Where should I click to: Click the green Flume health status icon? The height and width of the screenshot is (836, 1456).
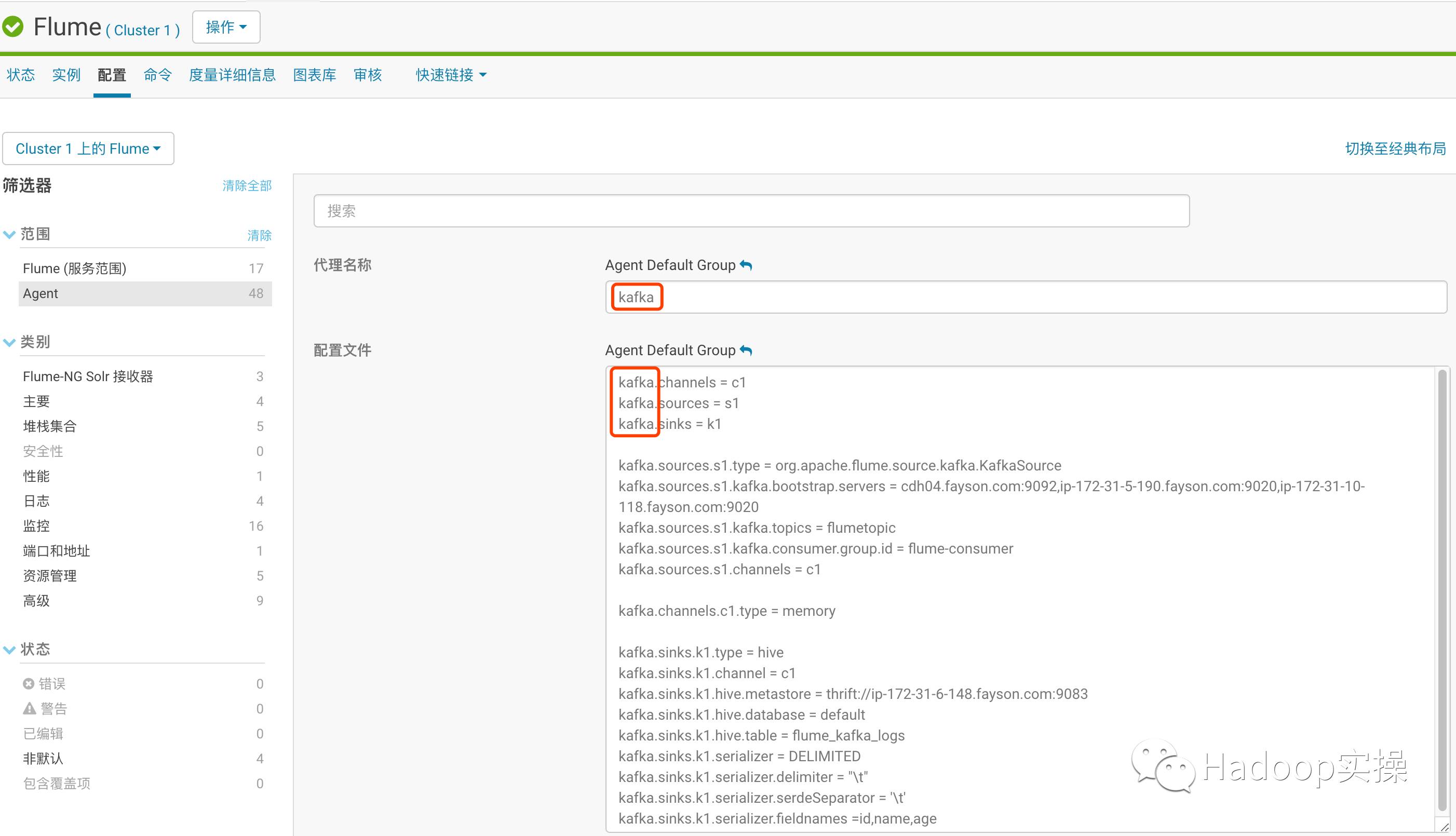pos(12,27)
